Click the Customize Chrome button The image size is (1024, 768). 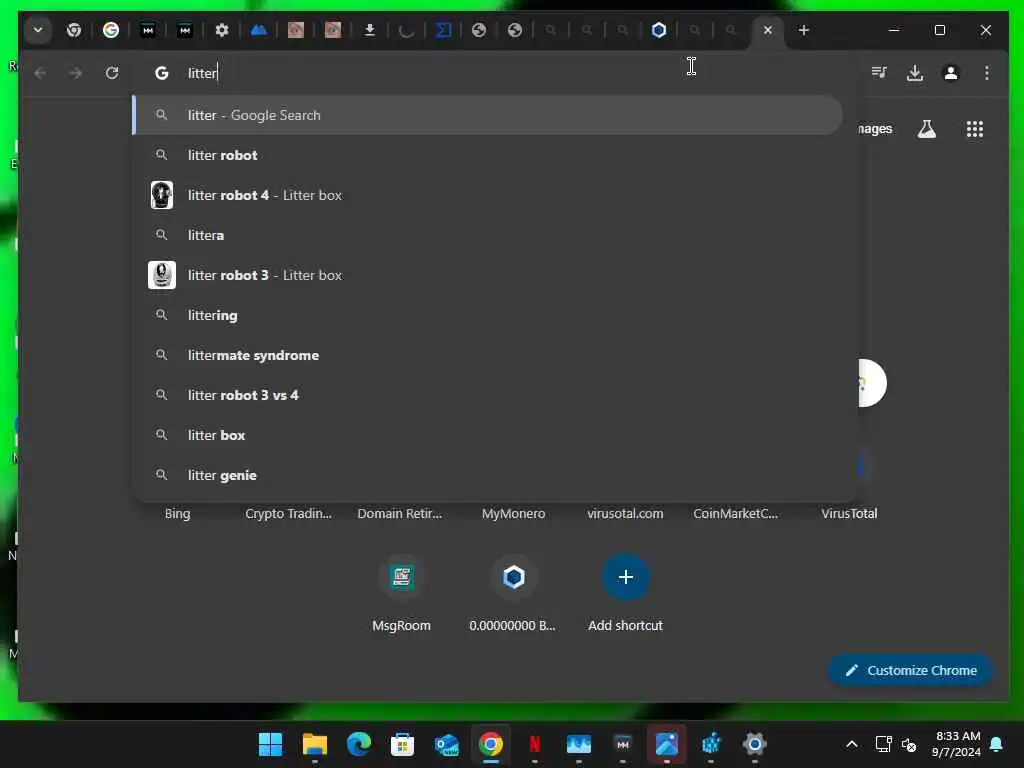click(910, 671)
